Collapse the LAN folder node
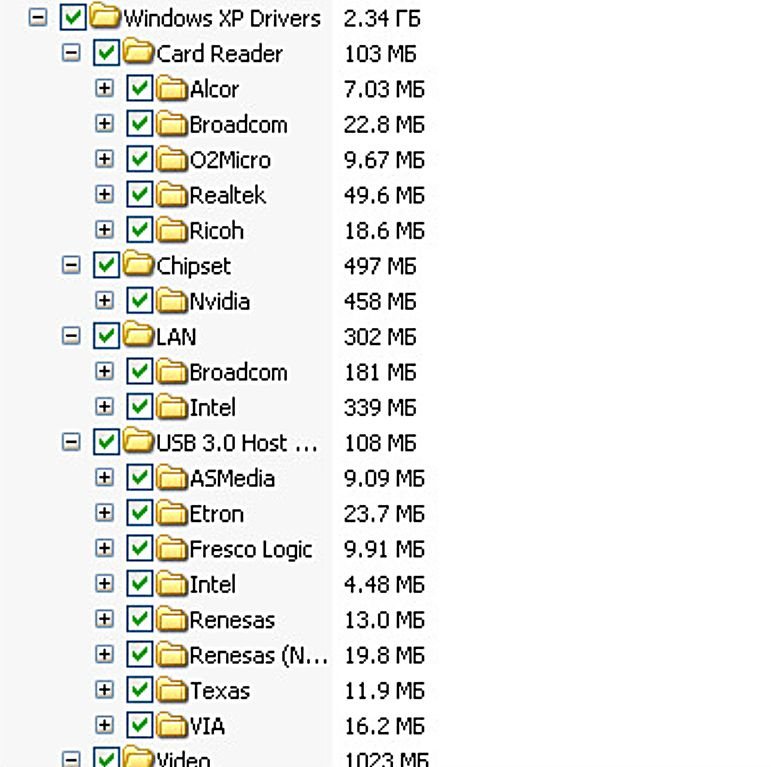Screen dimensions: 771x767 (71, 336)
